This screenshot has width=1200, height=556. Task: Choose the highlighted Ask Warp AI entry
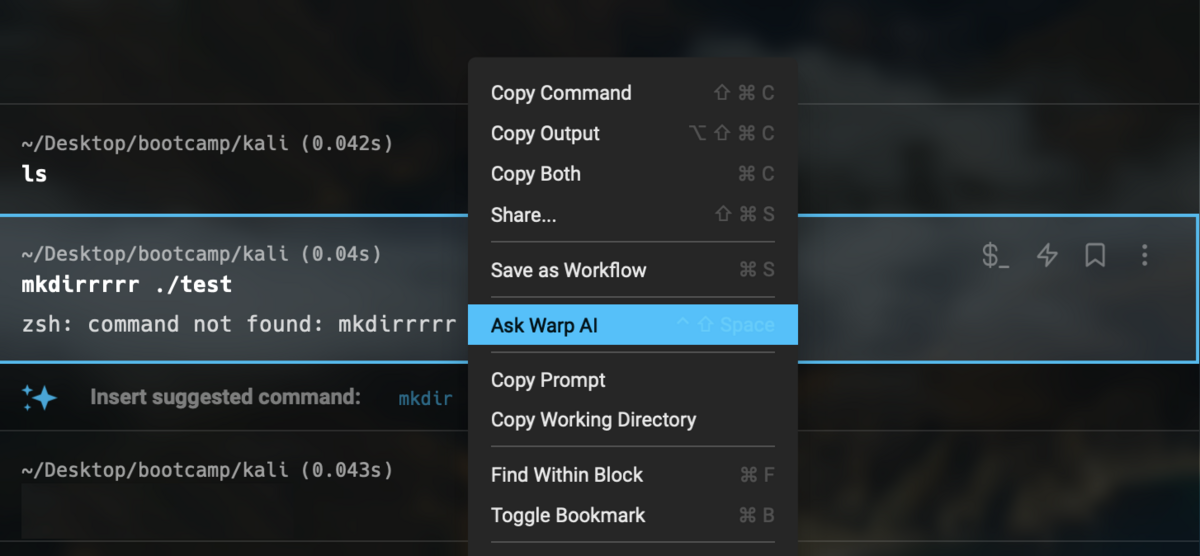[633, 325]
